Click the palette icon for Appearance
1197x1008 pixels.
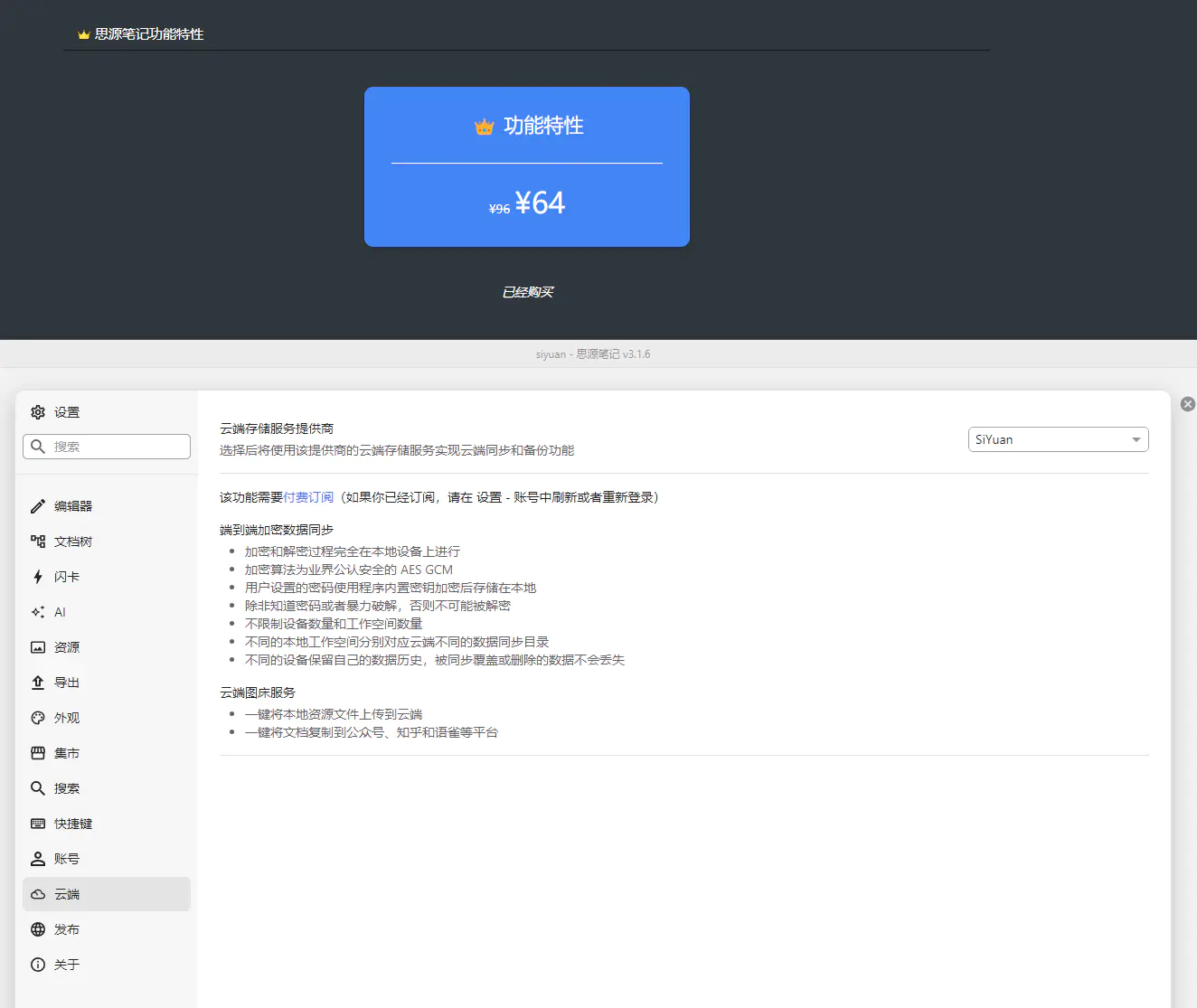click(x=38, y=718)
